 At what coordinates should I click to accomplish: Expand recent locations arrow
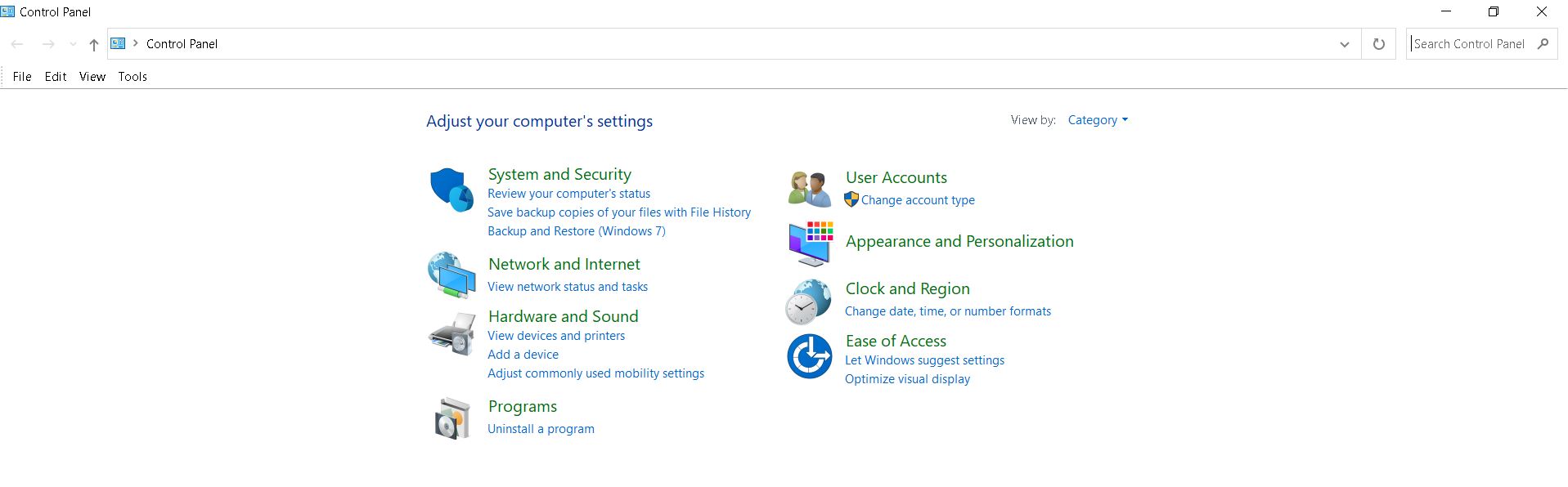pos(73,44)
